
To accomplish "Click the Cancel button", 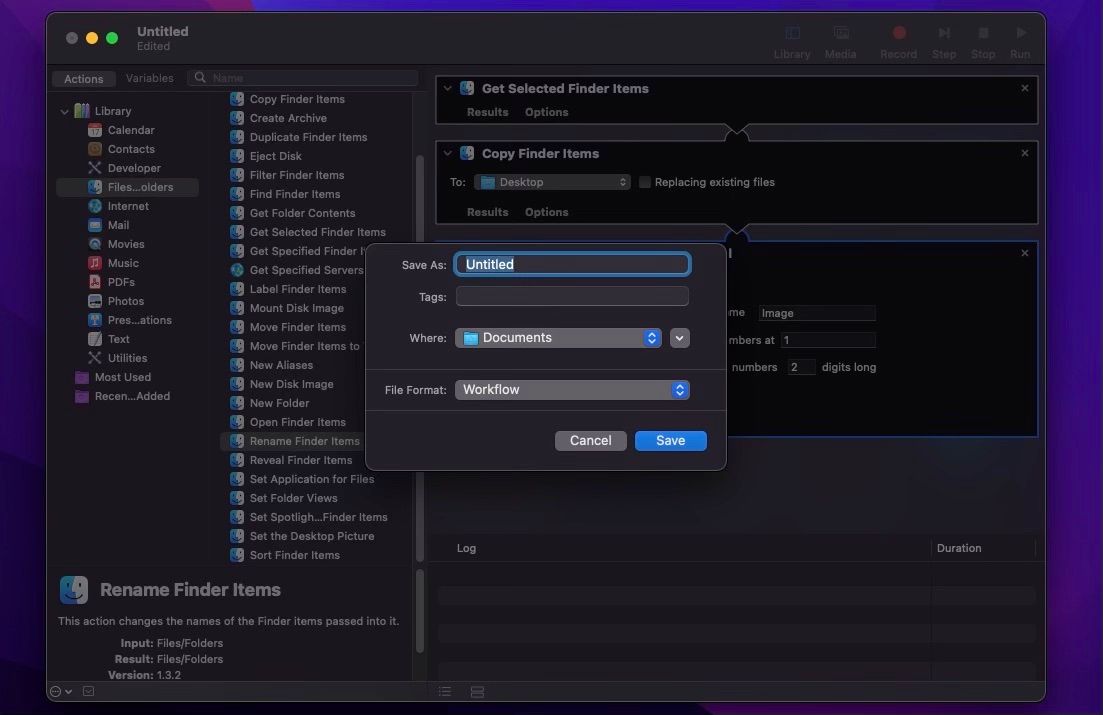I will [x=590, y=440].
